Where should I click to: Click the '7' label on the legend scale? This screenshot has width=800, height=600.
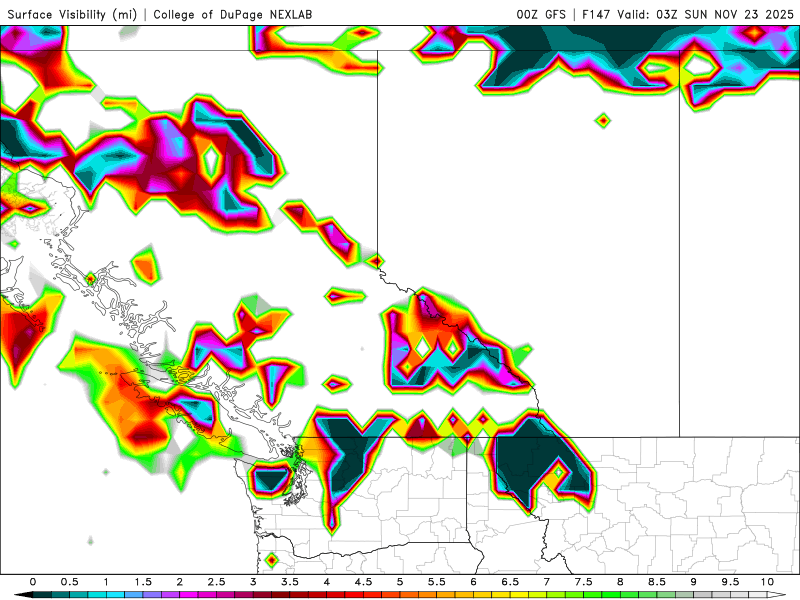click(547, 582)
